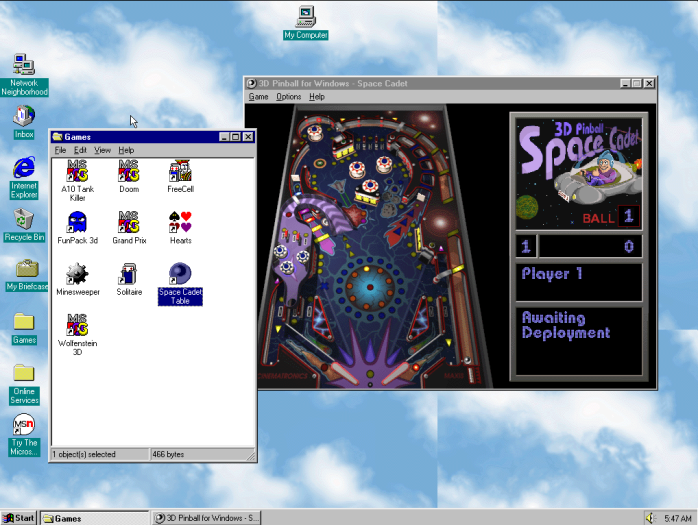Click the Start button
The image size is (698, 525).
[19, 518]
